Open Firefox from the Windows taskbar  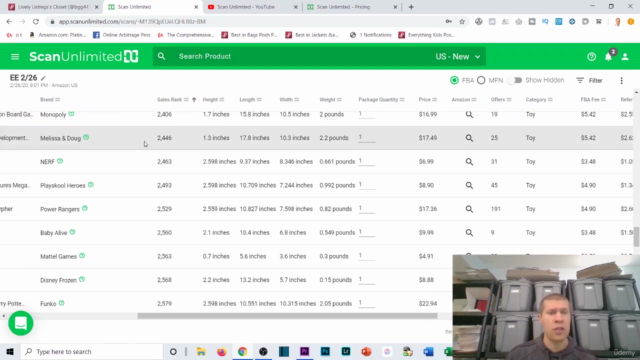click(x=222, y=351)
